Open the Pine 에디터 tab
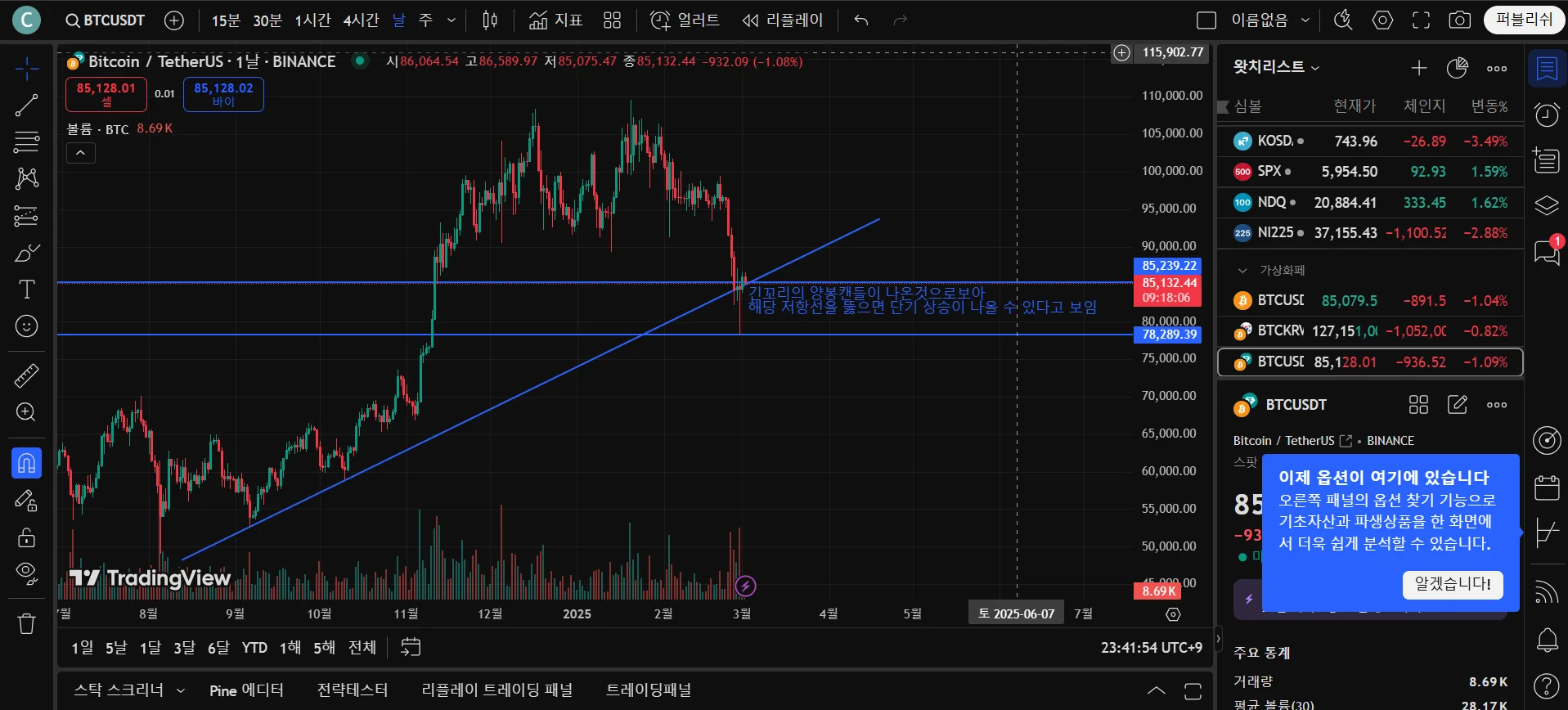 [246, 690]
